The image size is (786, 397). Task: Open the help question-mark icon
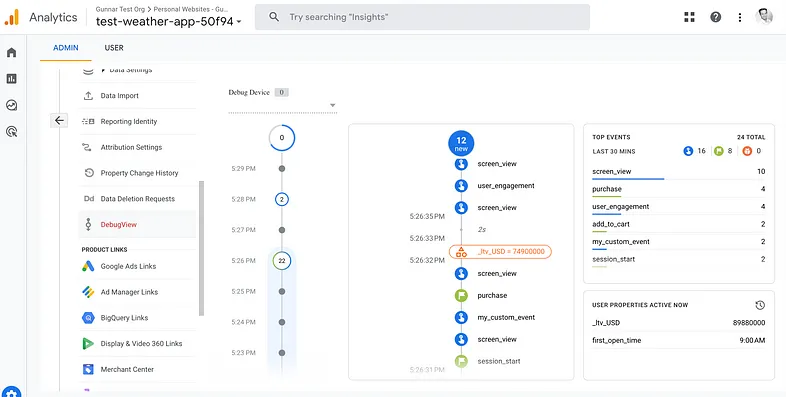tap(715, 17)
